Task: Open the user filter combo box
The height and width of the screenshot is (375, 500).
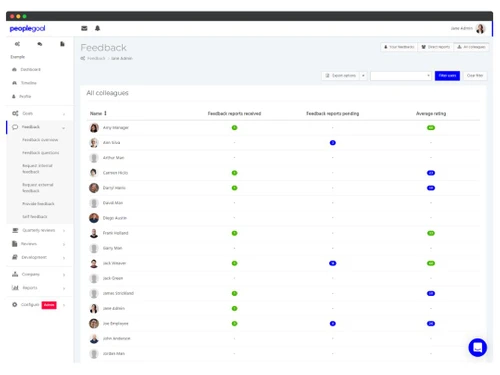Action: pyautogui.click(x=401, y=76)
